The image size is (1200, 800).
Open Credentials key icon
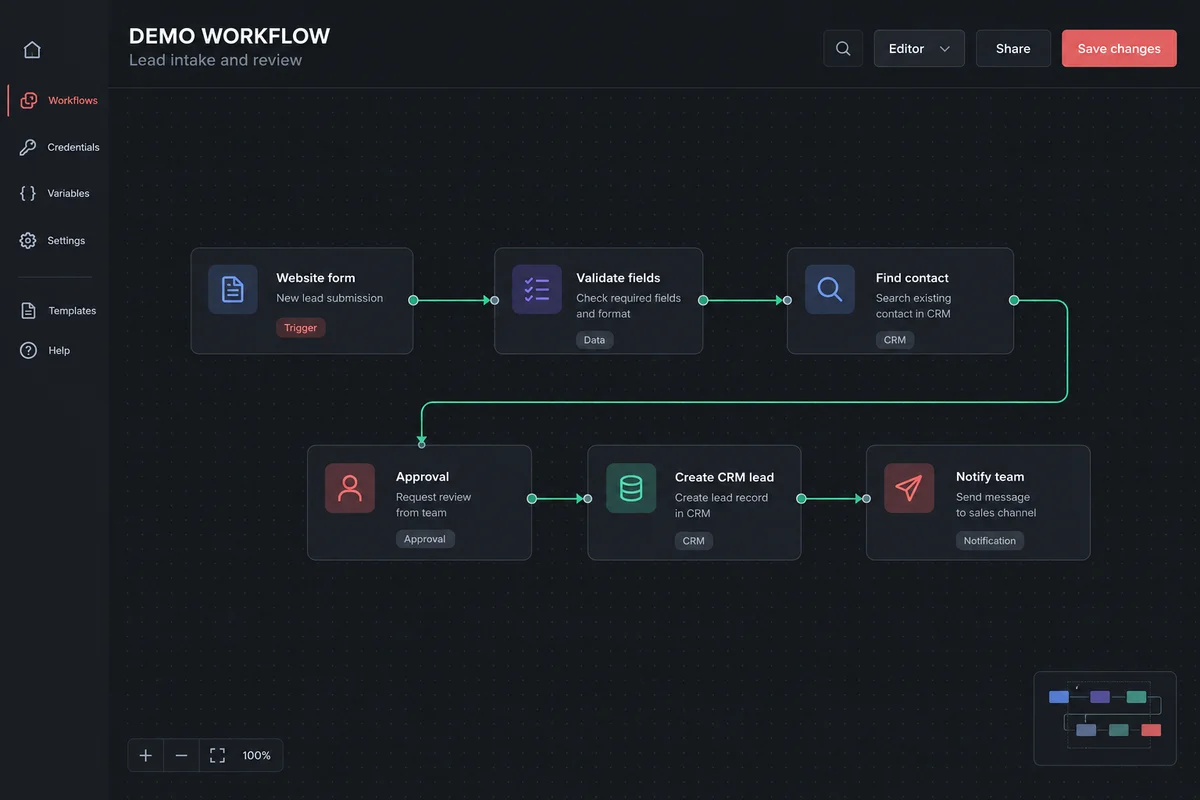(28, 147)
